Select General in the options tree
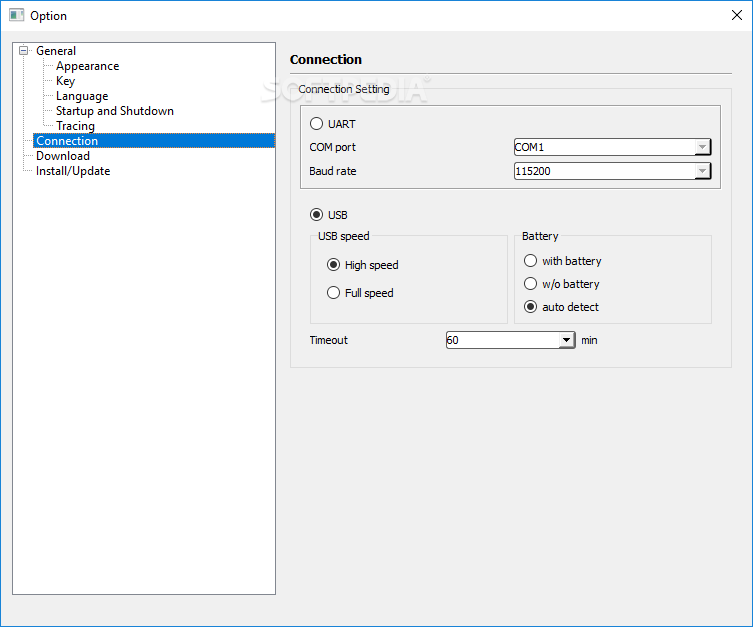753x627 pixels. [56, 51]
